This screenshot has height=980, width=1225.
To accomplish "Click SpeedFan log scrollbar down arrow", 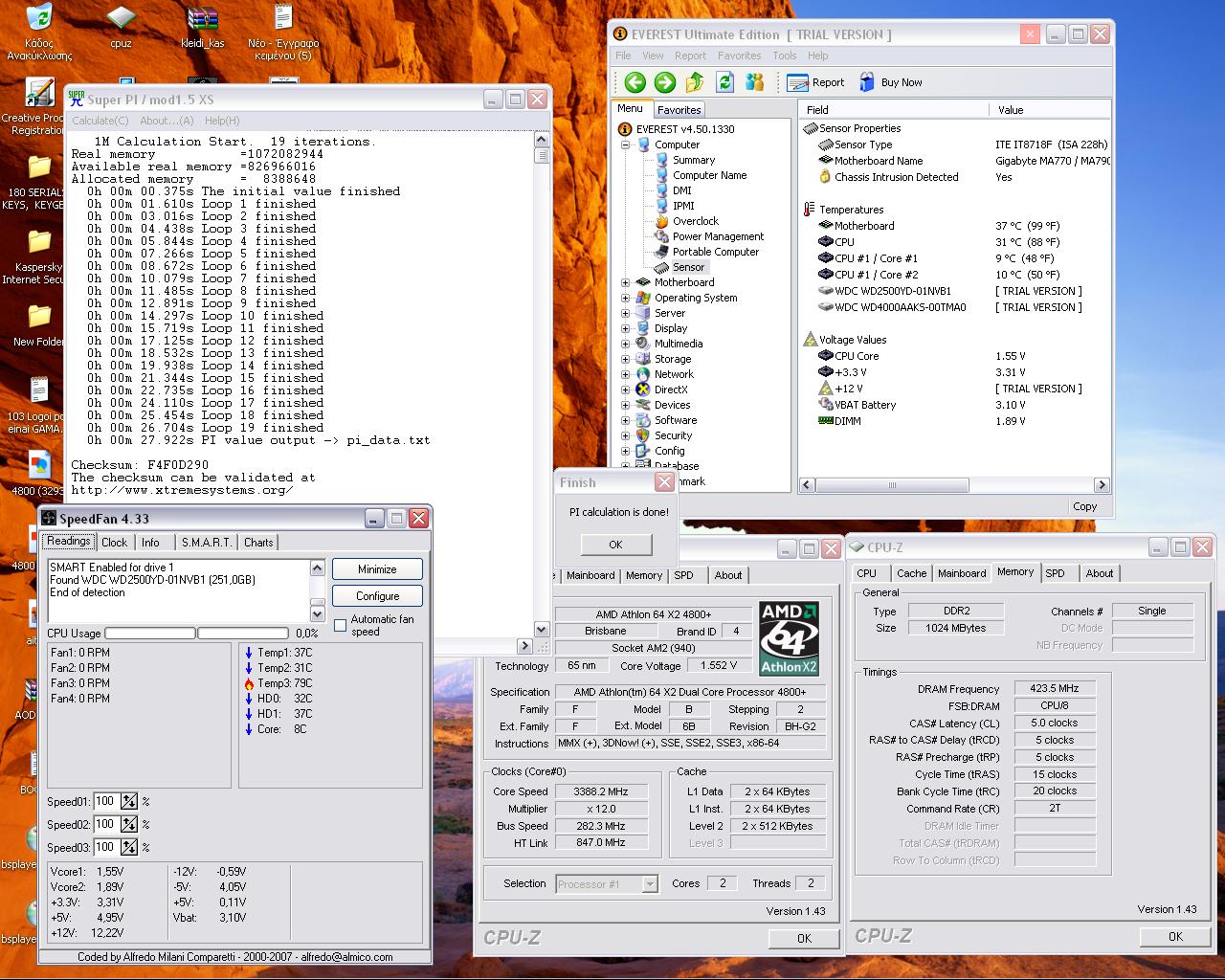I will pyautogui.click(x=318, y=612).
